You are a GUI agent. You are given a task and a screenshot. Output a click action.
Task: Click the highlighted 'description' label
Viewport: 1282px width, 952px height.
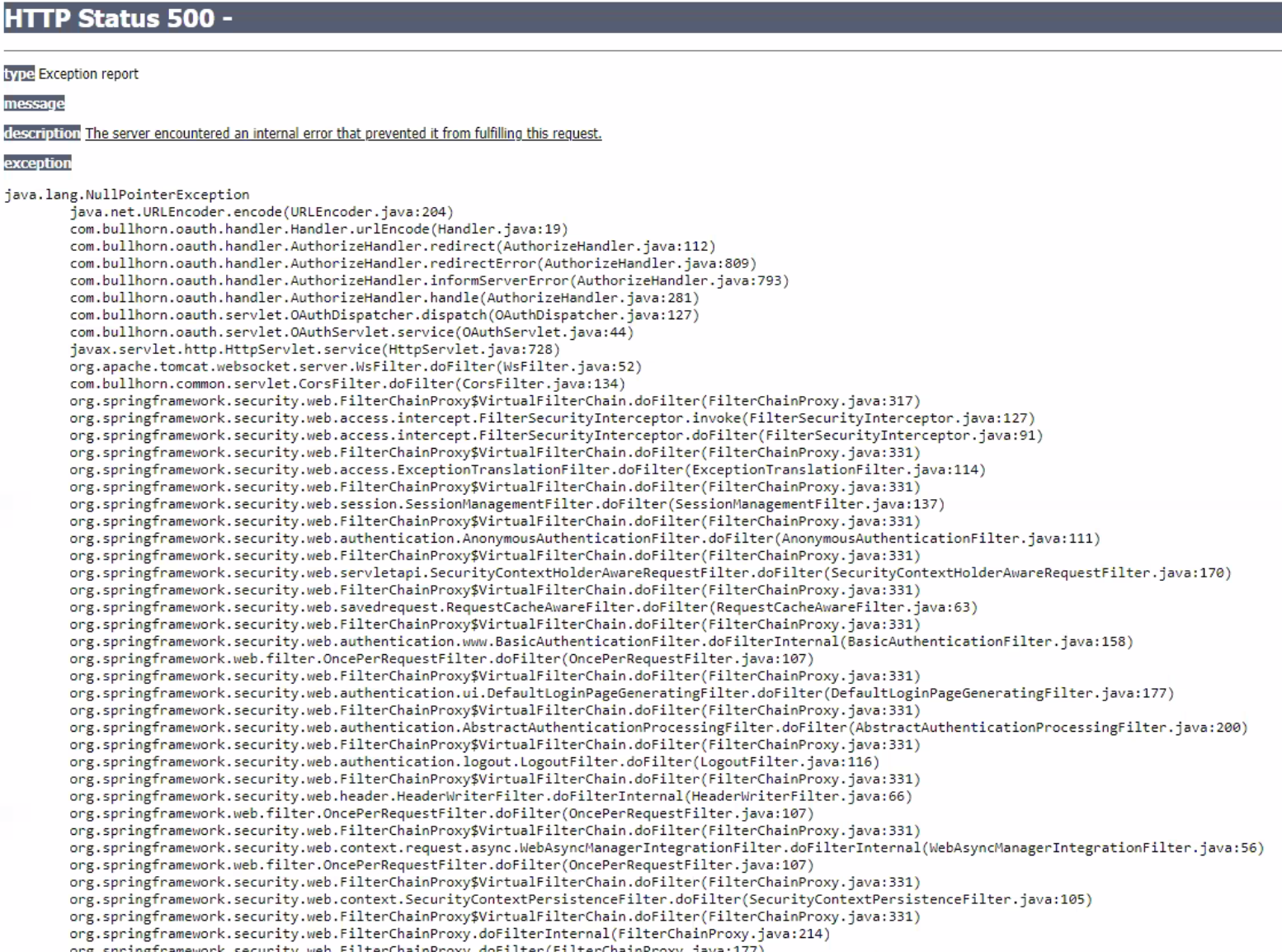coord(42,134)
